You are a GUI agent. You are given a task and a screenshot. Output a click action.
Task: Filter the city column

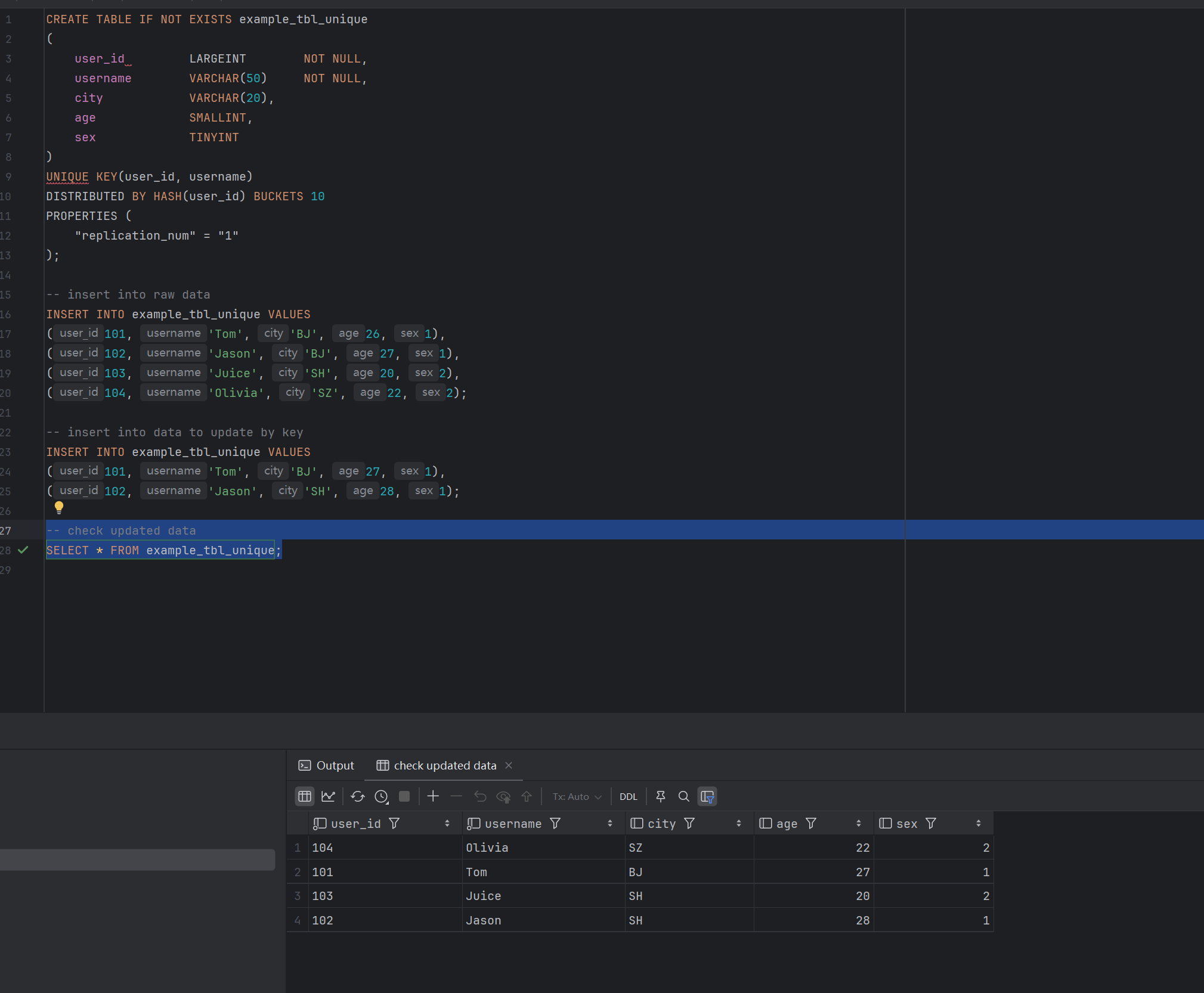pyautogui.click(x=689, y=823)
